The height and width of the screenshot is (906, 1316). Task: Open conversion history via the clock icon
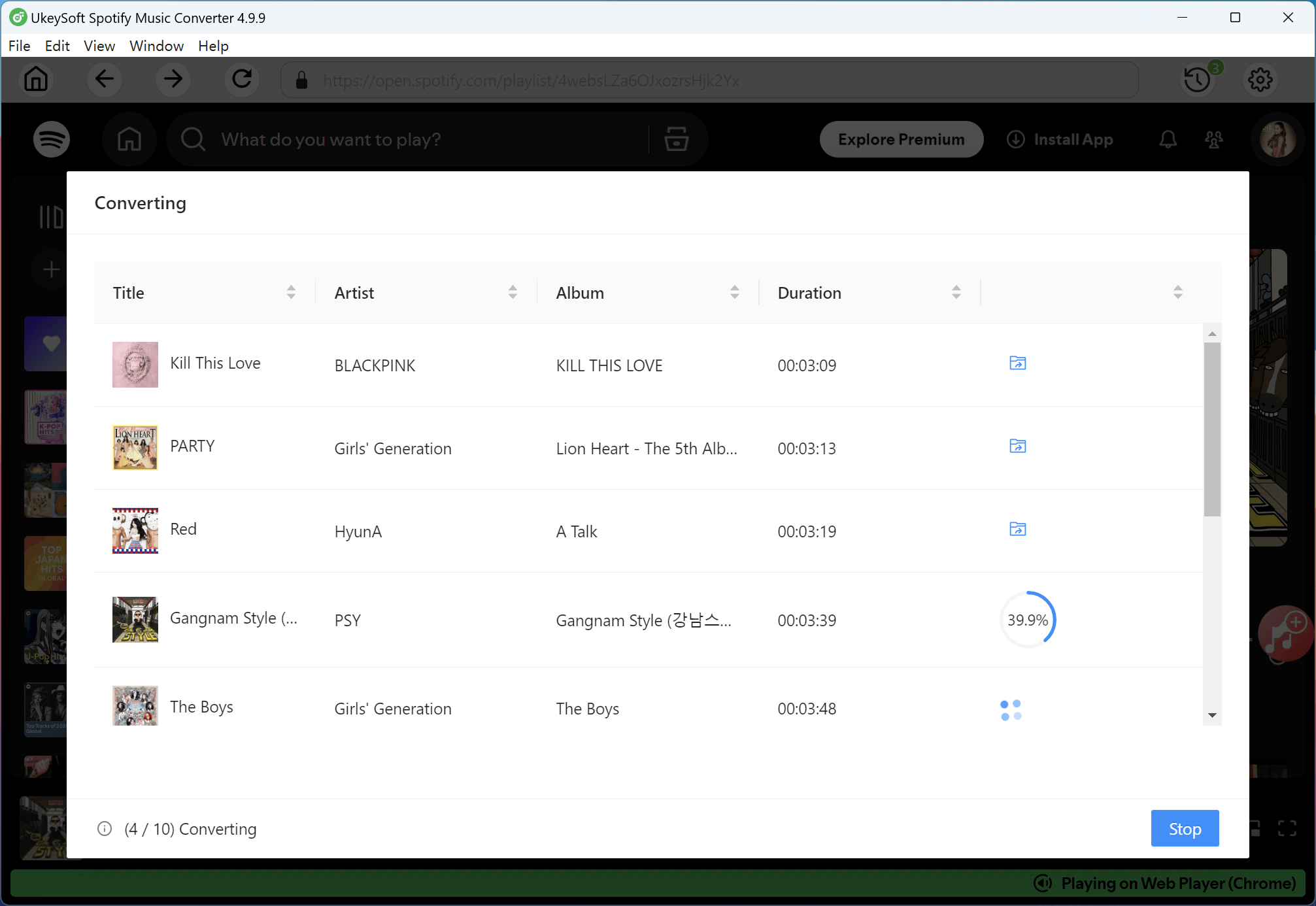[x=1197, y=79]
